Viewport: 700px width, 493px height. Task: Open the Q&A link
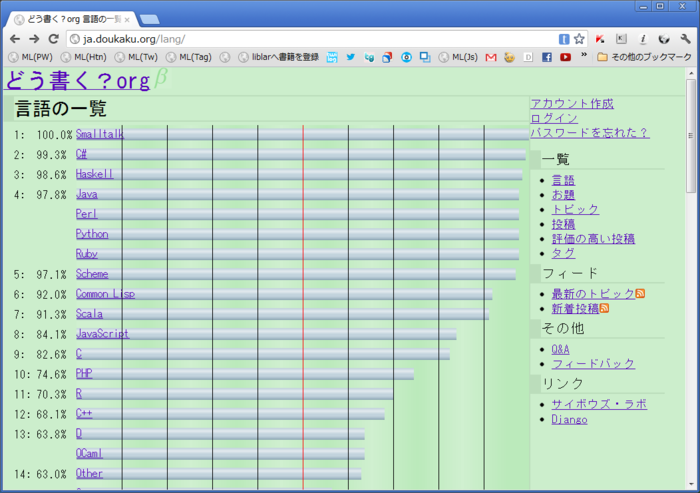(560, 349)
